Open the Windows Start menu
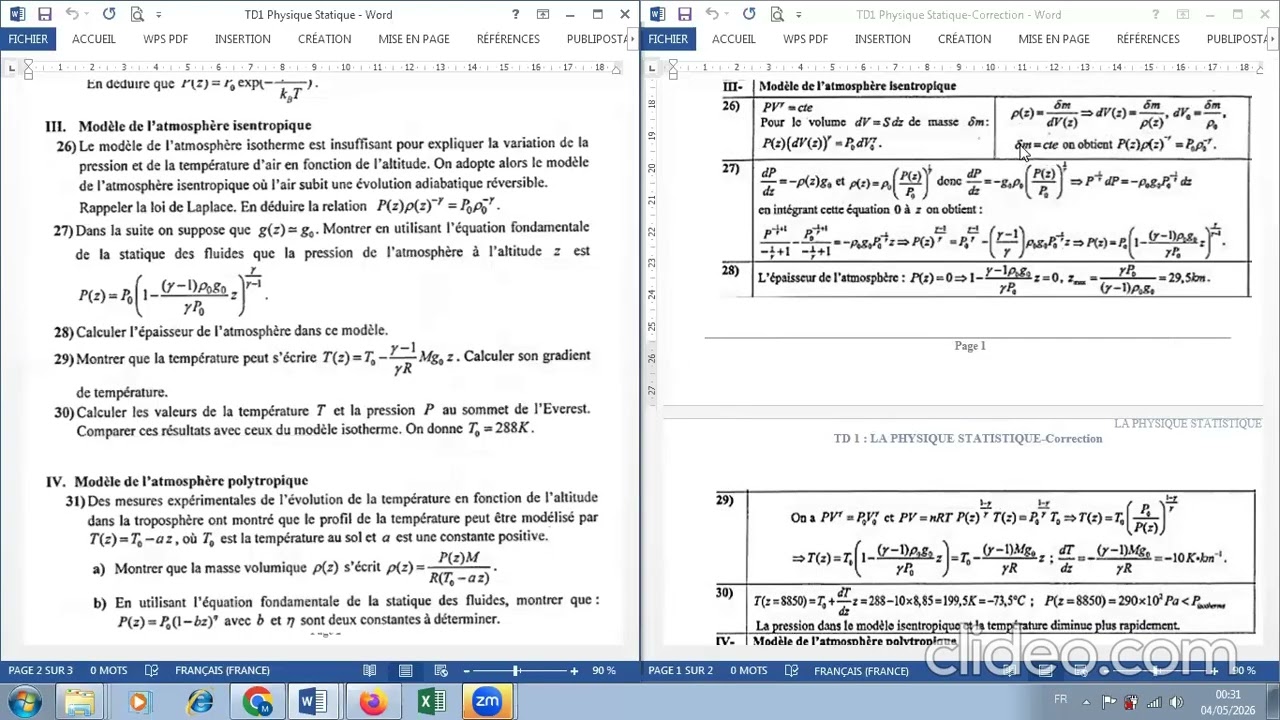Image resolution: width=1280 pixels, height=720 pixels. tap(24, 702)
